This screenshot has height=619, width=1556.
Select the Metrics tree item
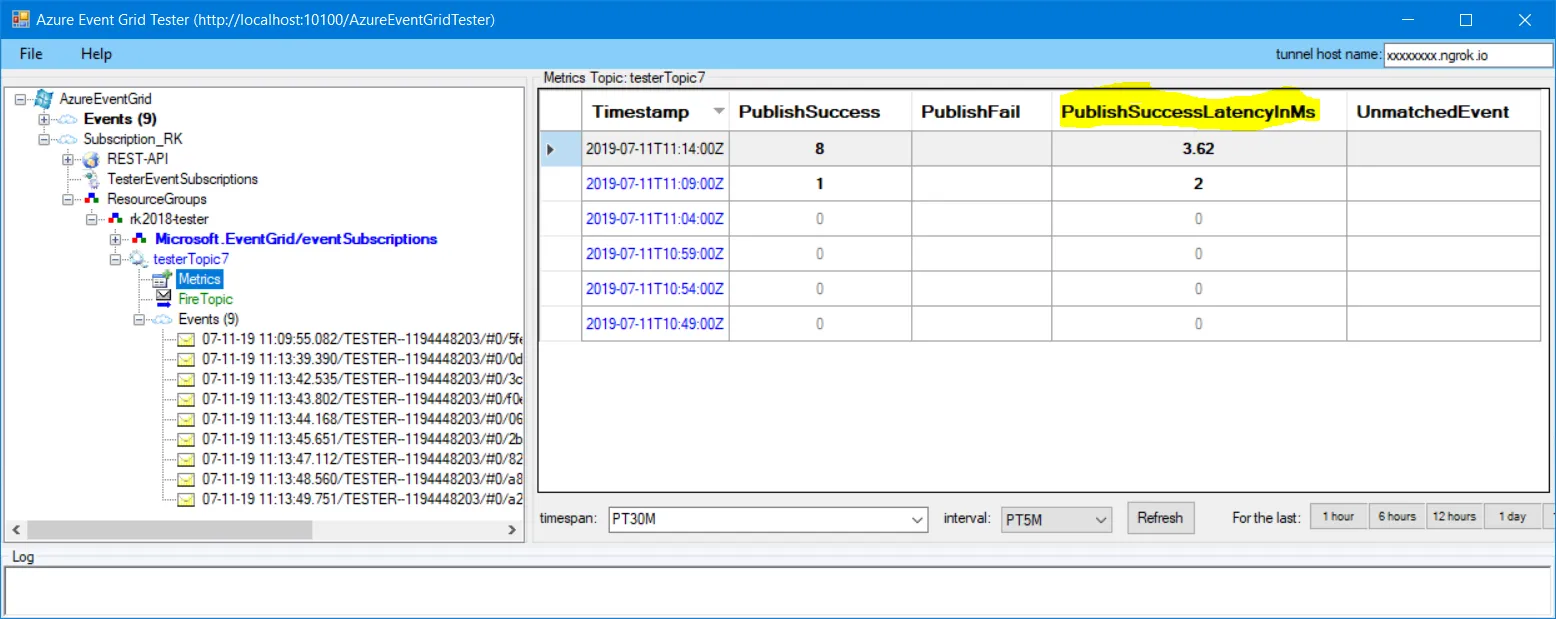click(199, 279)
